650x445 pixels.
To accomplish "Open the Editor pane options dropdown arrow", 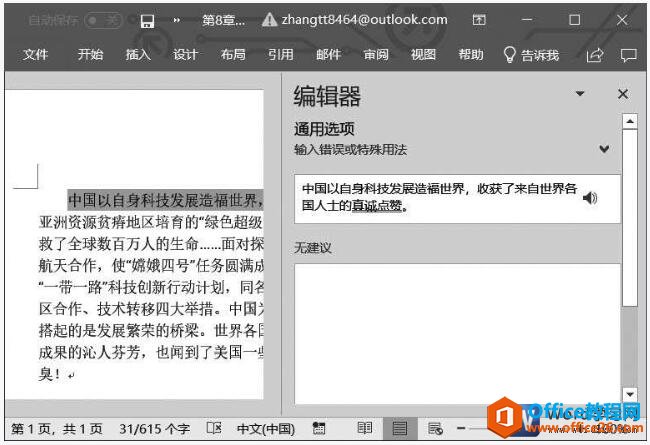I will click(579, 94).
